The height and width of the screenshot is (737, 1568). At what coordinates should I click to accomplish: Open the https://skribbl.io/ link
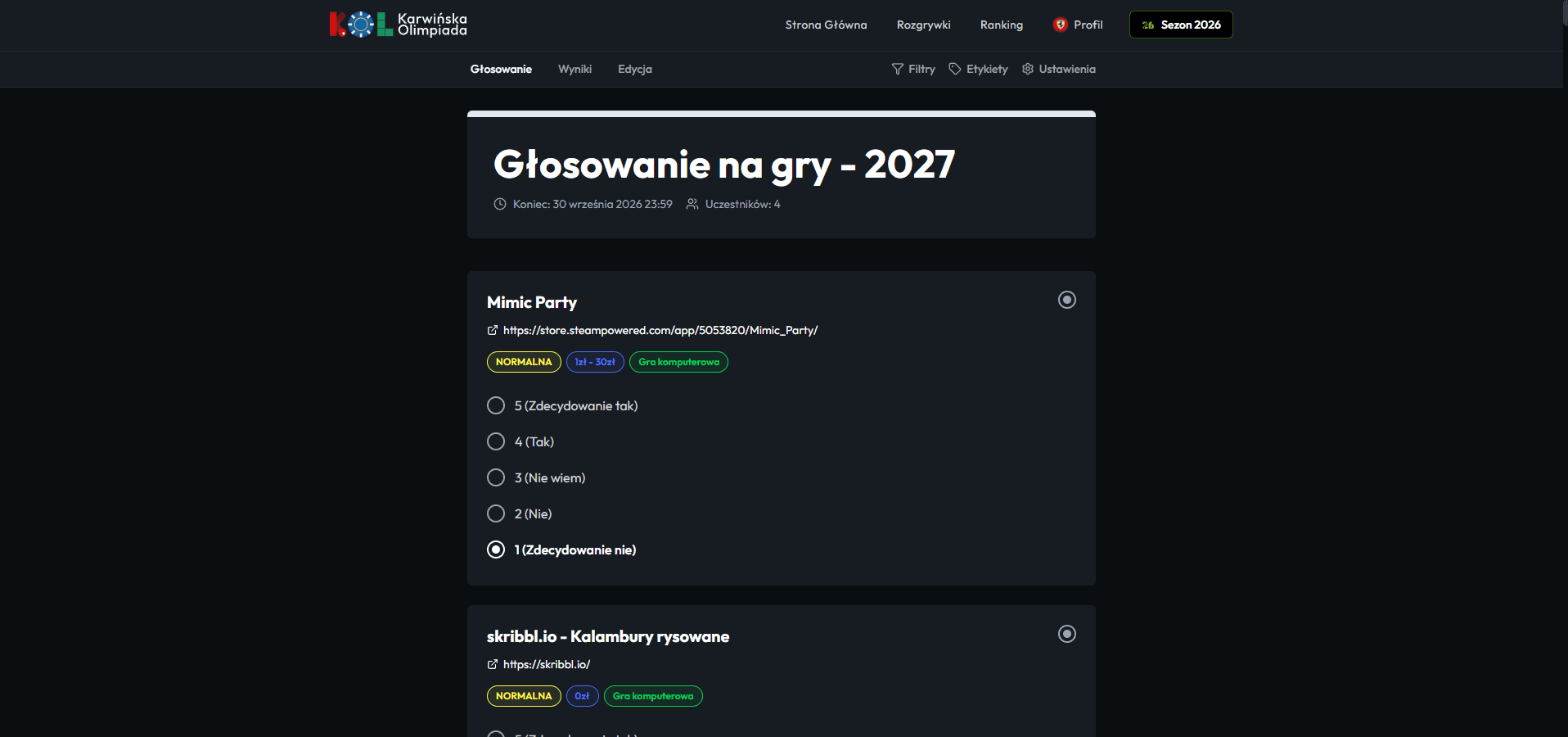coord(547,664)
